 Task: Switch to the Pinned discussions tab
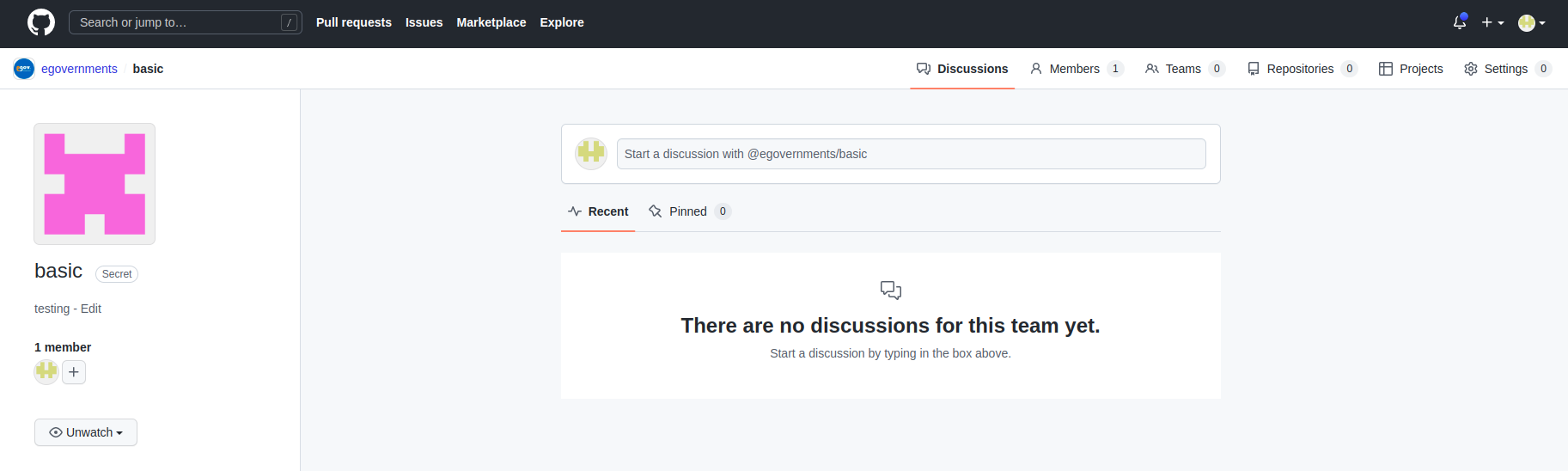coord(688,211)
